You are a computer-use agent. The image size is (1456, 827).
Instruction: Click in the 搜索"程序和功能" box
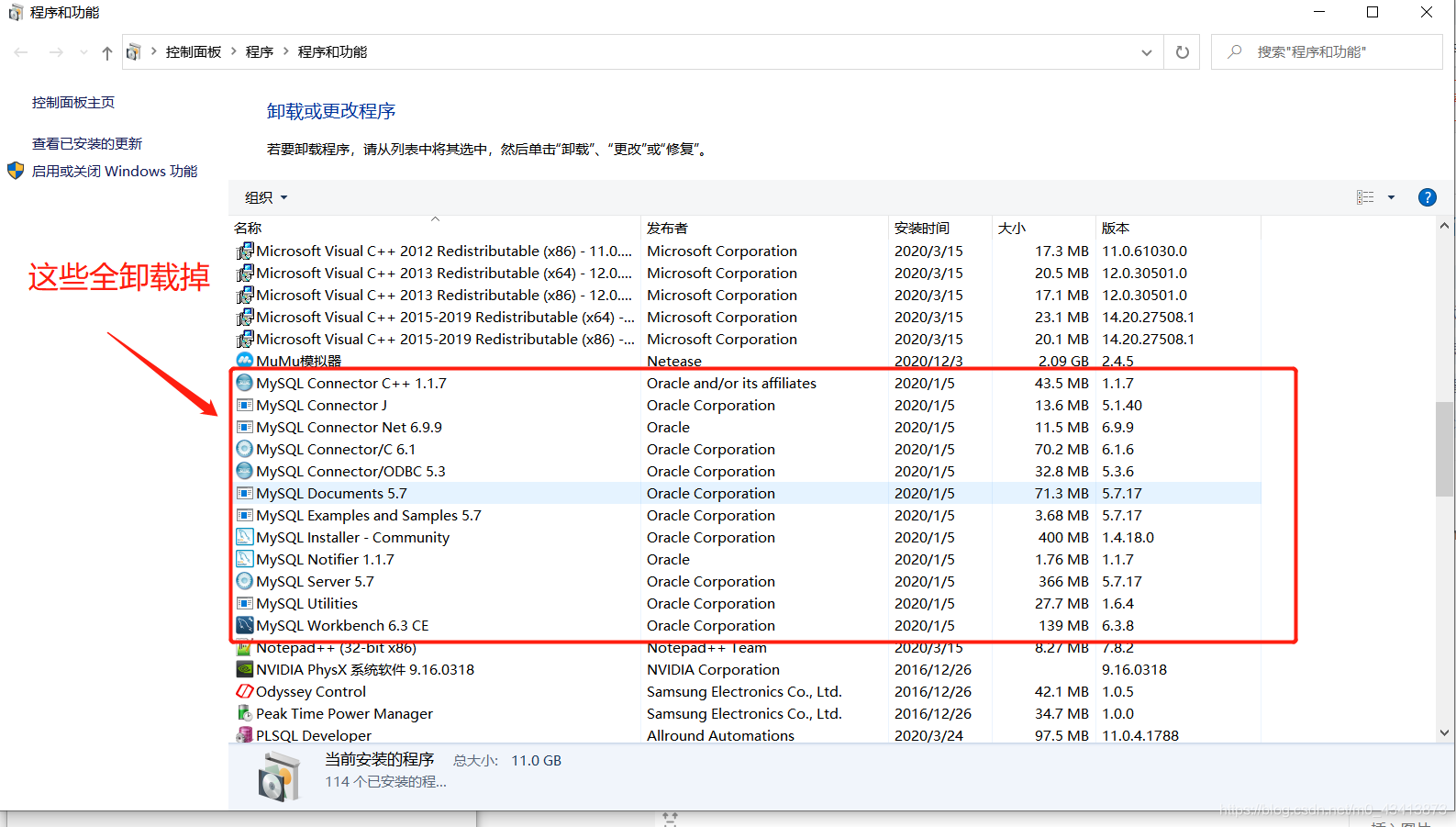(1327, 52)
